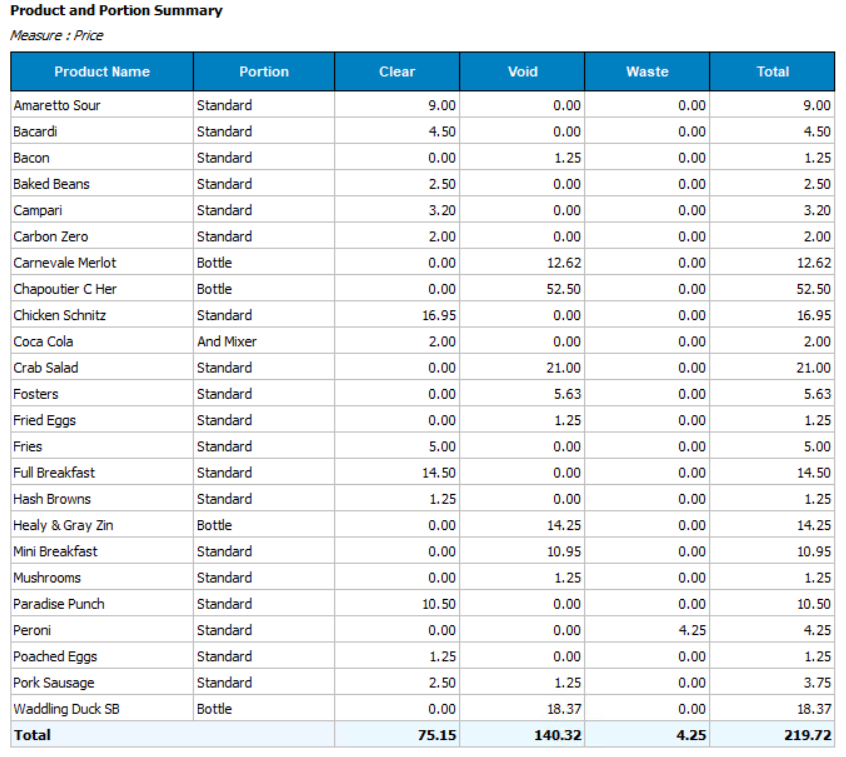
Task: Click the Coca Cola And Mixer portion
Action: [227, 341]
